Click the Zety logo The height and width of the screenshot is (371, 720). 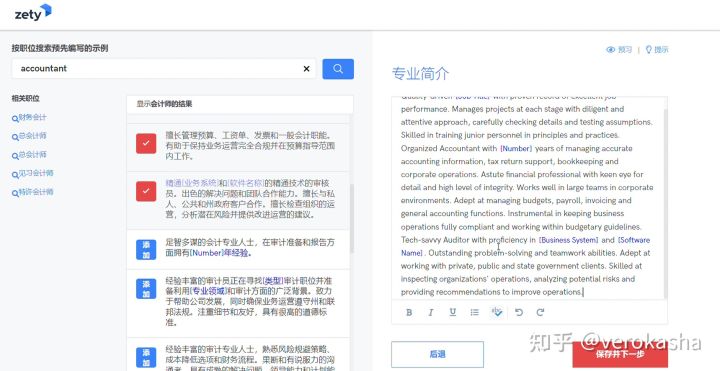click(33, 12)
